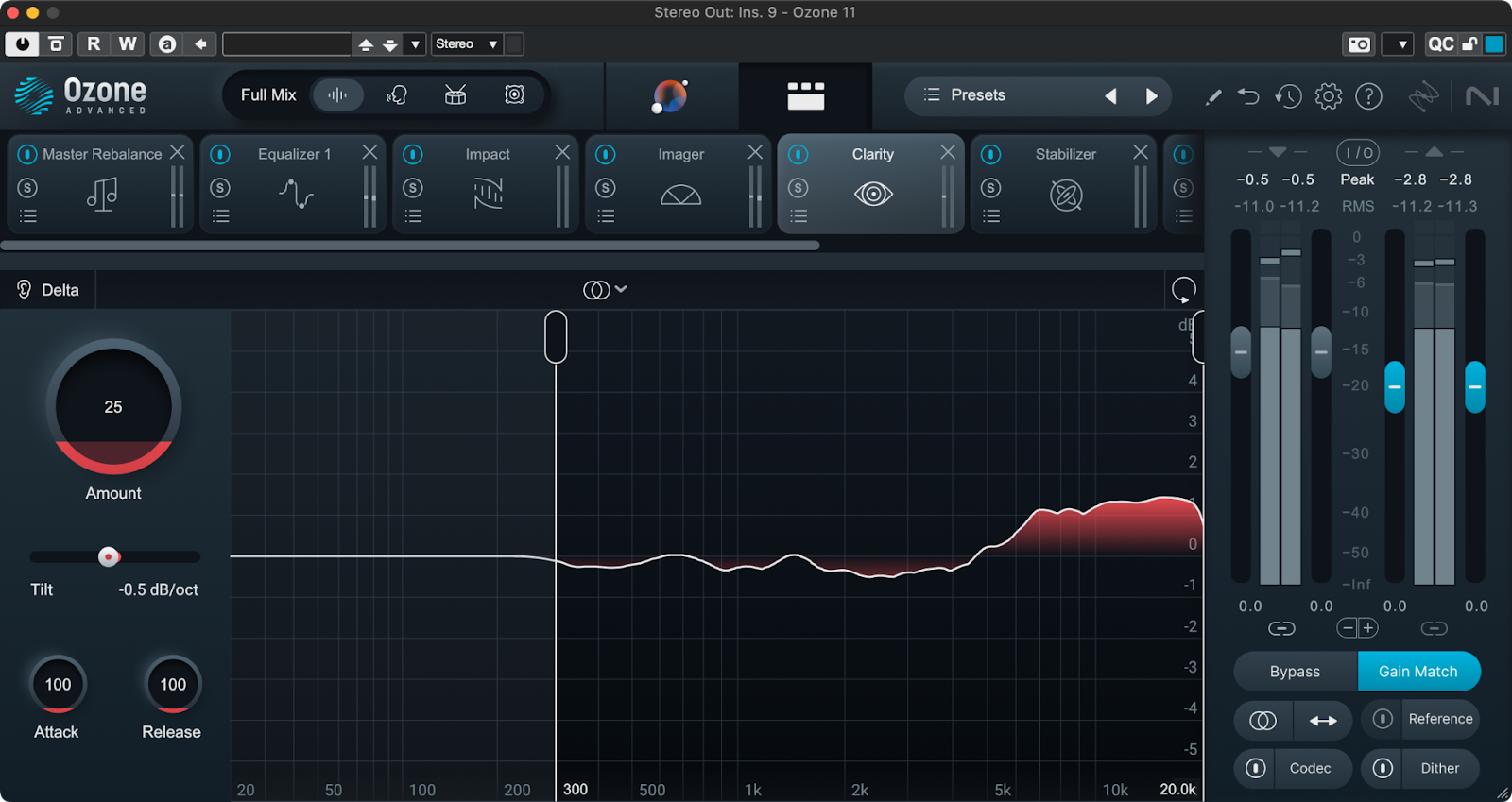Remove the Stabilizer module with its X
This screenshot has height=802, width=1512.
point(1141,152)
